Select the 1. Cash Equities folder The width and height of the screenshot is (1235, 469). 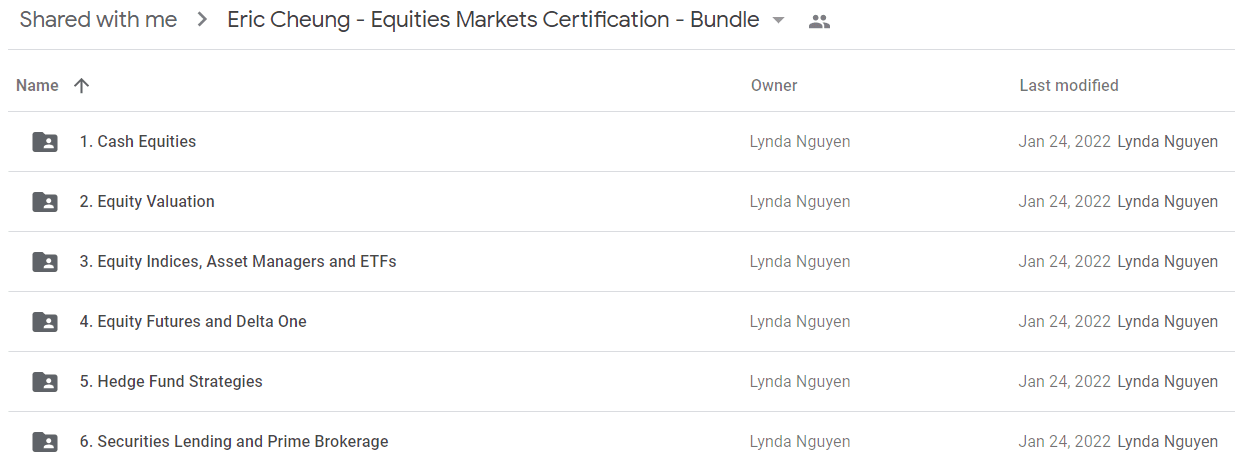coord(621,142)
